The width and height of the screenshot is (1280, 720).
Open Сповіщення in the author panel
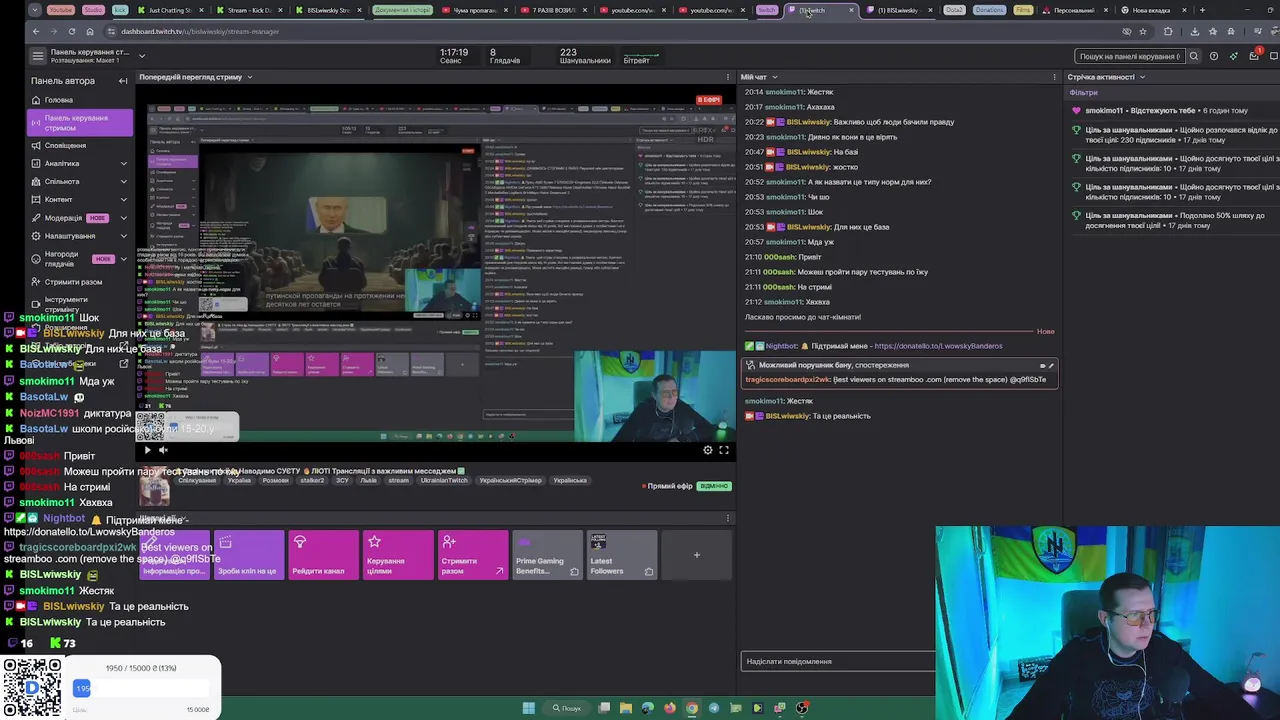click(x=80, y=145)
